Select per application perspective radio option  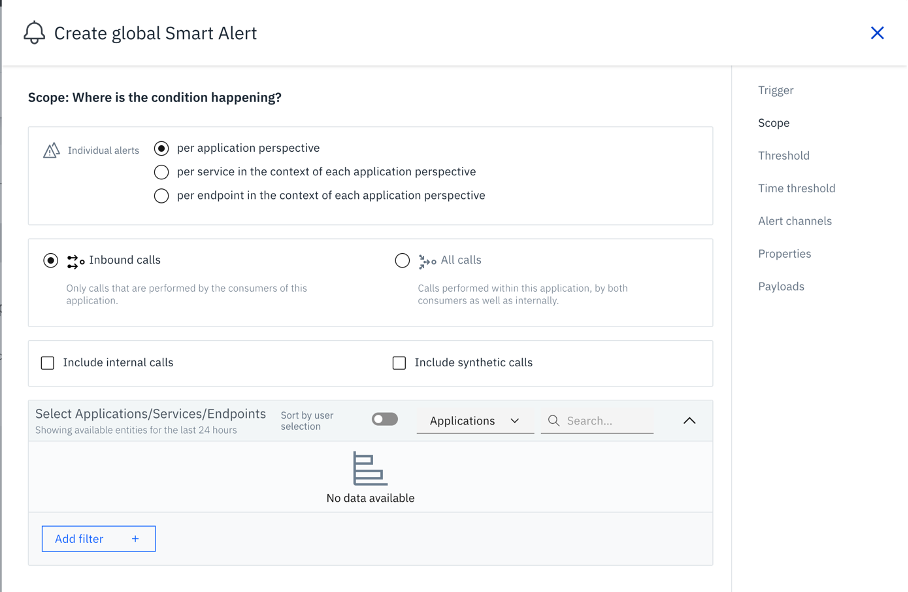[162, 148]
